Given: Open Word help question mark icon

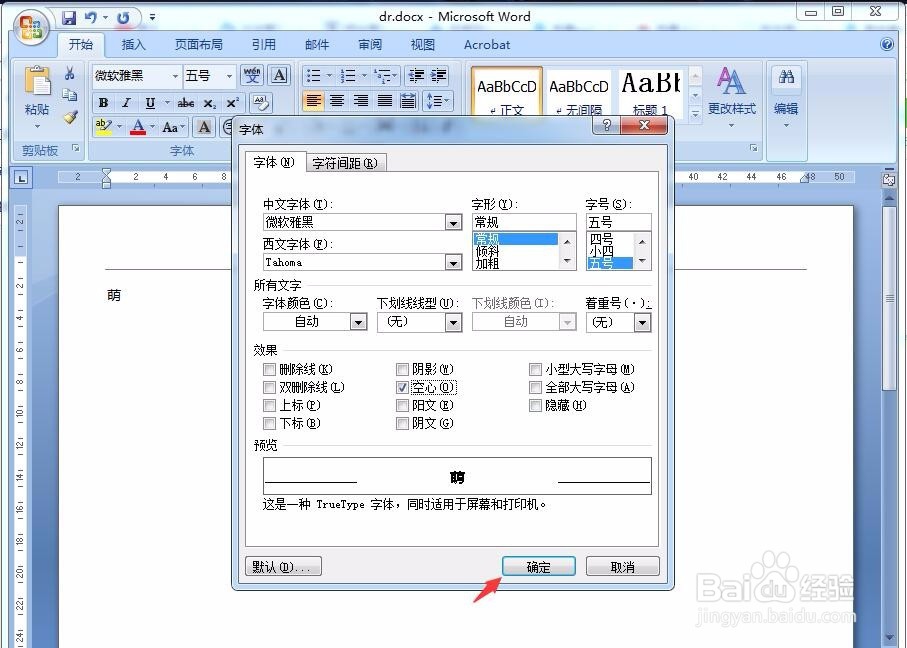Looking at the screenshot, I should [x=886, y=45].
